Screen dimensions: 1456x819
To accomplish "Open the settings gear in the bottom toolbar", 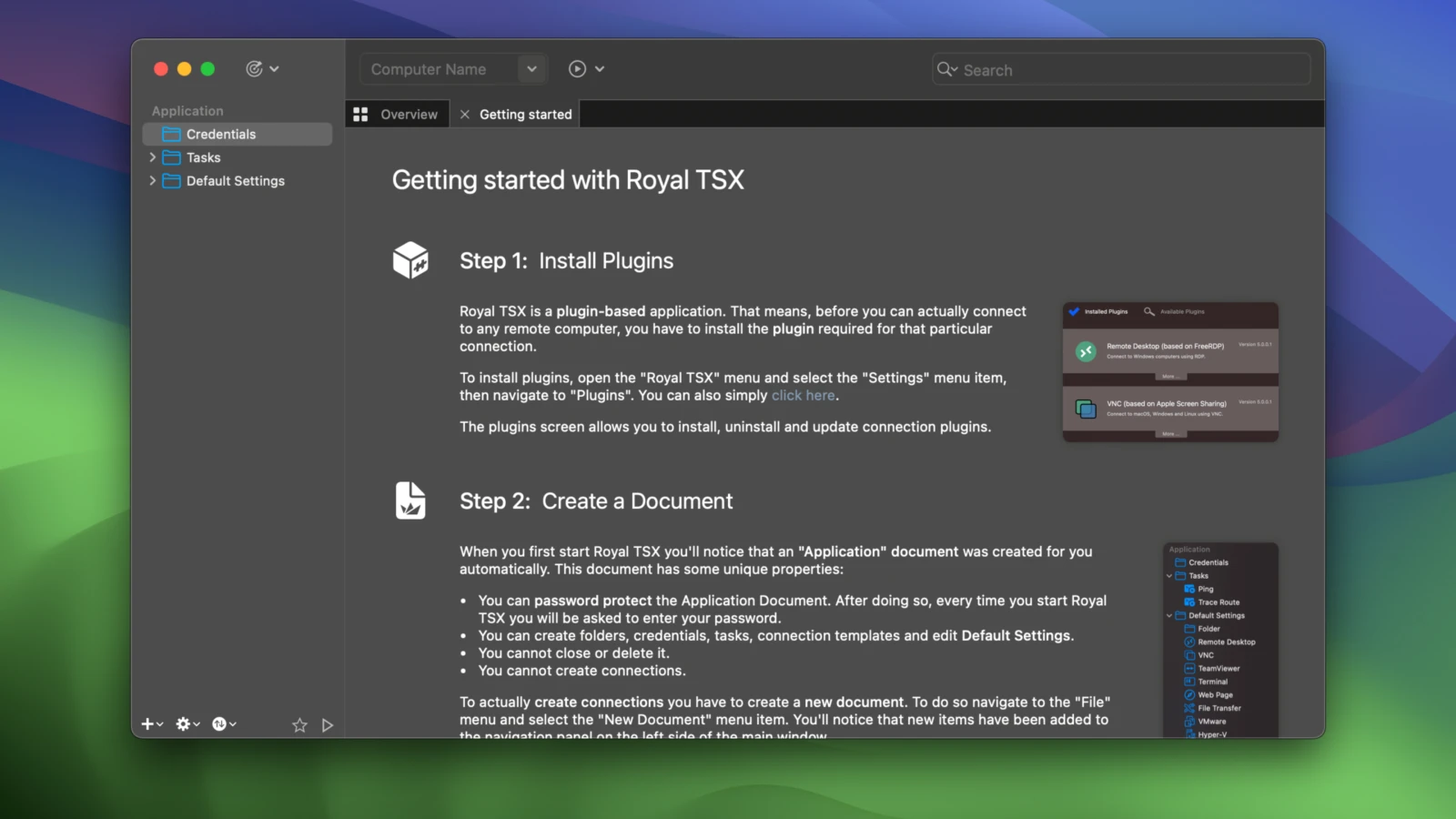I will coord(182,723).
